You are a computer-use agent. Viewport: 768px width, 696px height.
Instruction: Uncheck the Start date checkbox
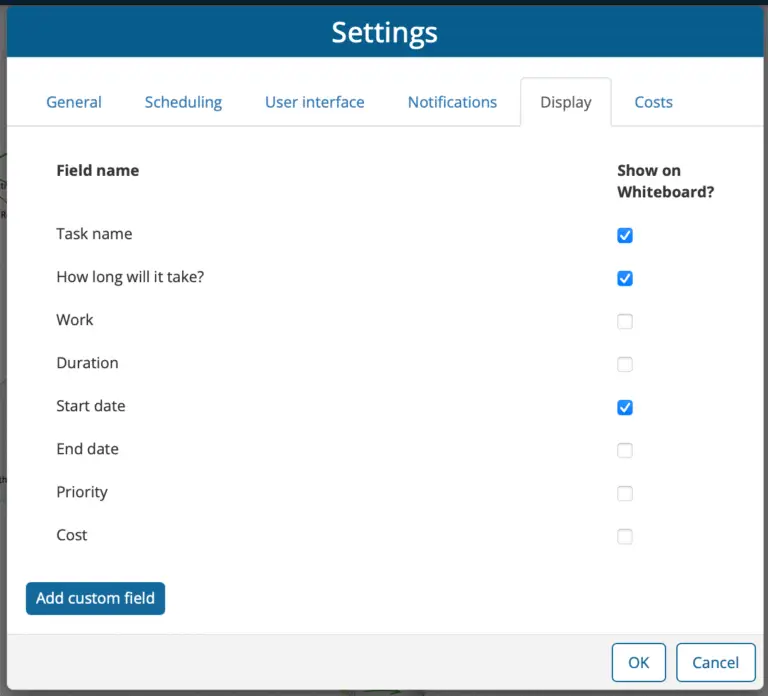pyautogui.click(x=624, y=408)
